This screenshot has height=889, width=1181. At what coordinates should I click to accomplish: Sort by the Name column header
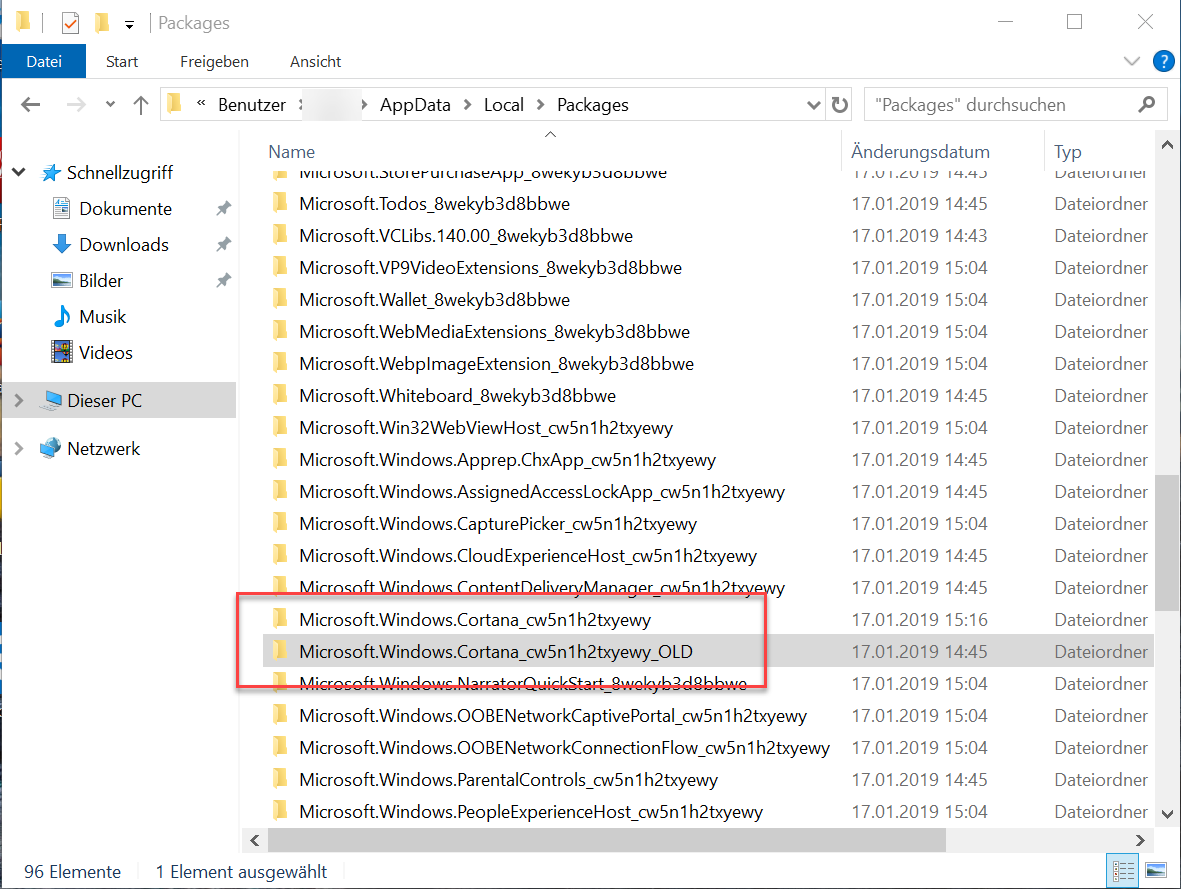[x=291, y=152]
